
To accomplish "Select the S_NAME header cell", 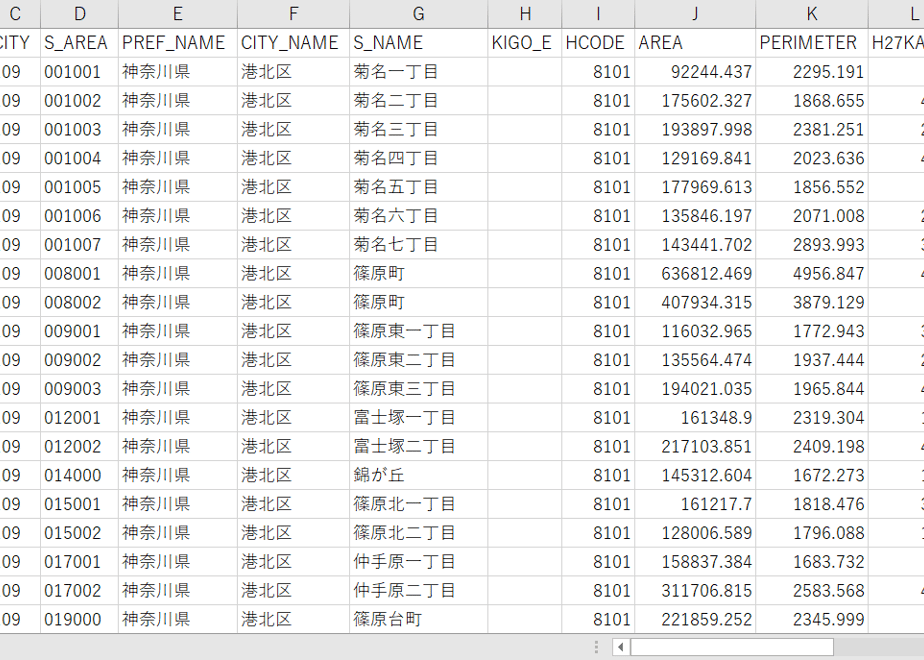I will [x=418, y=43].
